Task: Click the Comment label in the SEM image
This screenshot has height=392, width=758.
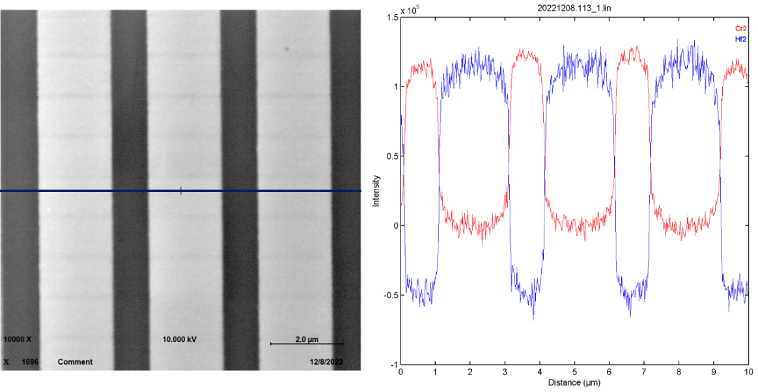Action: click(x=75, y=362)
